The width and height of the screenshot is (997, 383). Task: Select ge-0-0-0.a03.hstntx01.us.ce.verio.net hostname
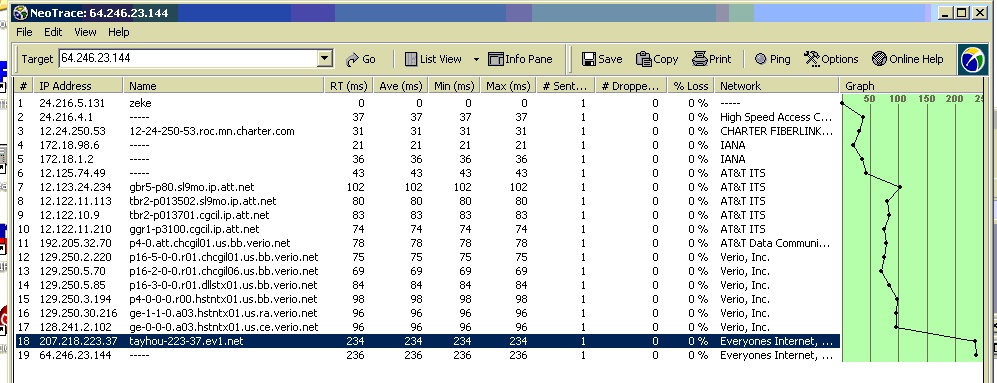coord(224,327)
